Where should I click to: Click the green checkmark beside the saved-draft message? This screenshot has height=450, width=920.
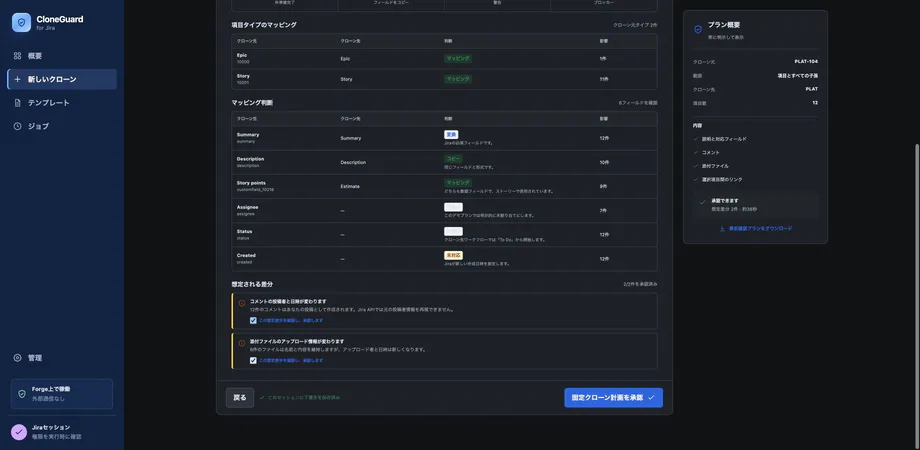262,398
